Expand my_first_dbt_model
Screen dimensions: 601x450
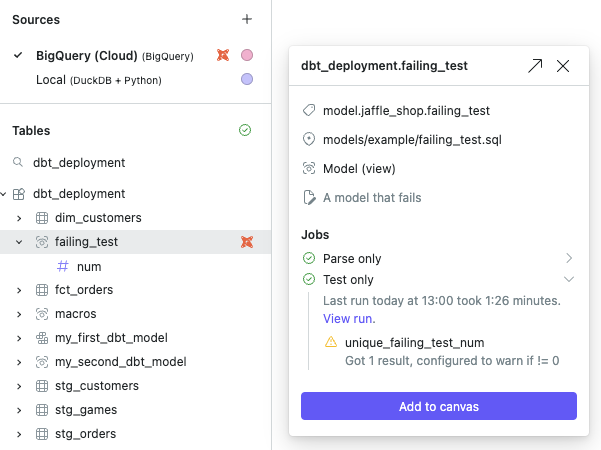(19, 338)
